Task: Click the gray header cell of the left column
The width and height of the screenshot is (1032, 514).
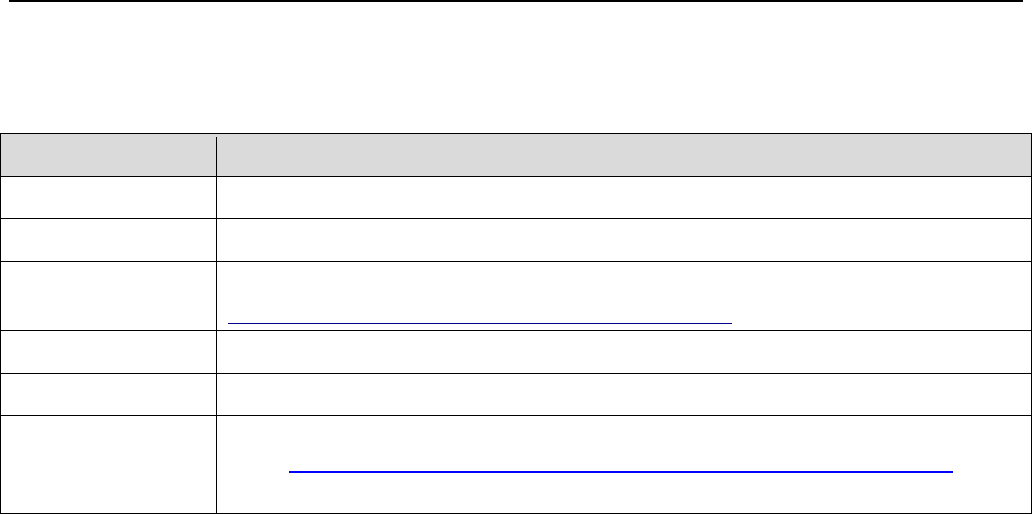Action: [x=109, y=156]
